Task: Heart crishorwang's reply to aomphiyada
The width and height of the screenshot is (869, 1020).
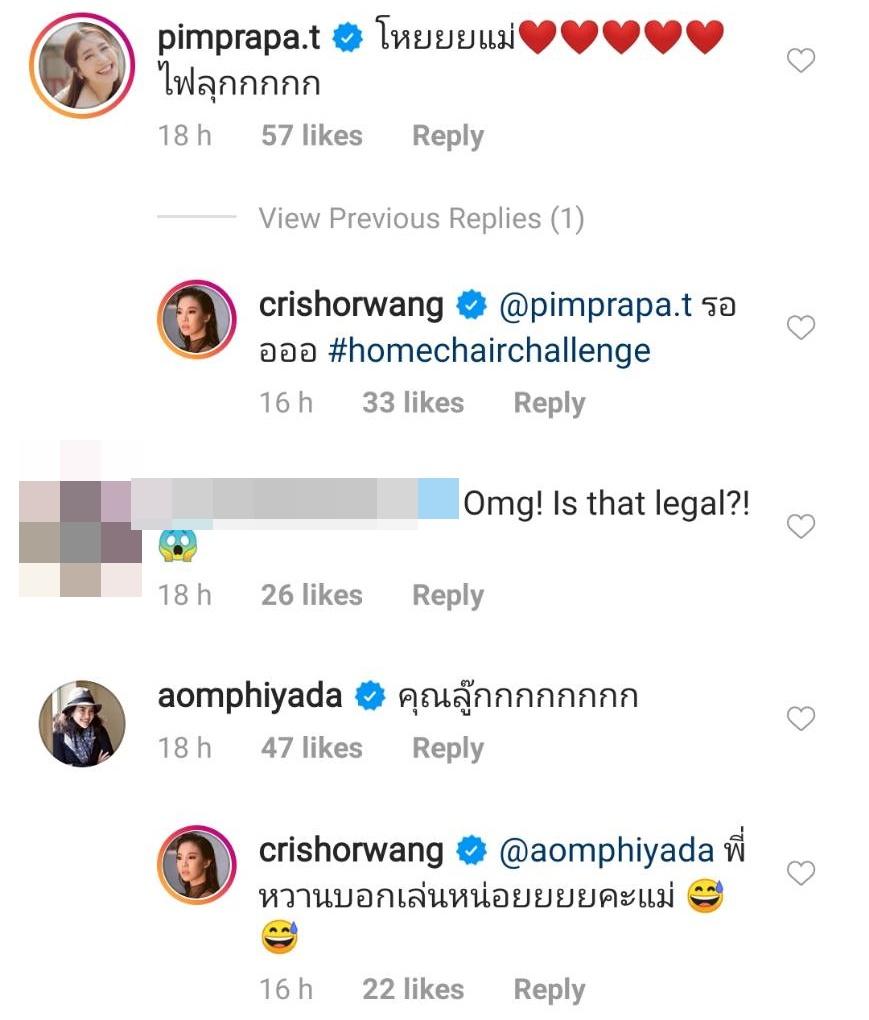Action: coord(801,873)
